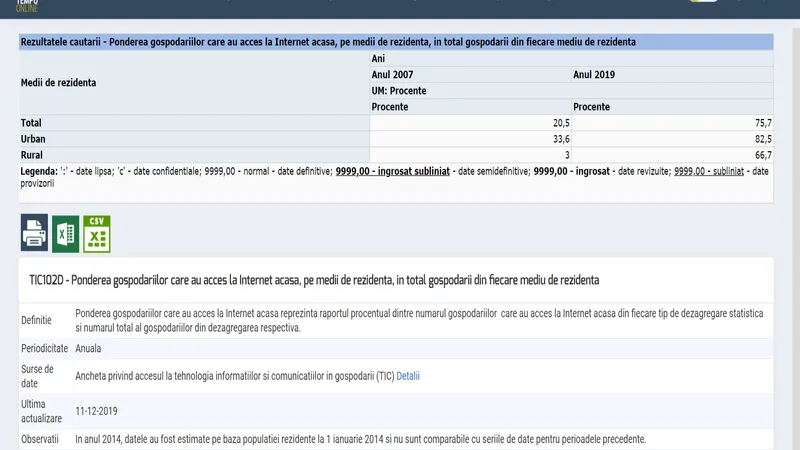The image size is (800, 450).
Task: Click the Total row label
Action: point(32,123)
